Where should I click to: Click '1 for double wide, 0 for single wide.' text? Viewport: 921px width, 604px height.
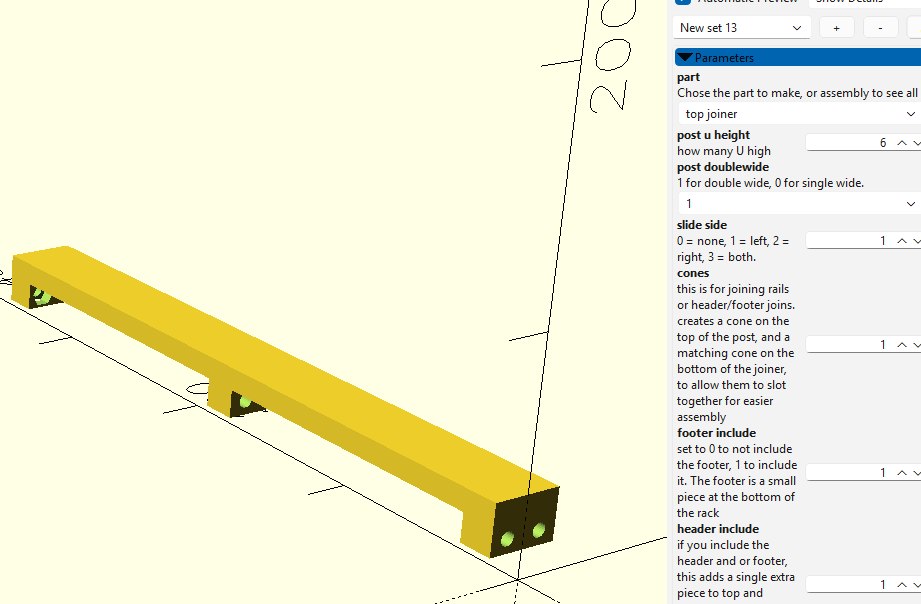tap(771, 183)
